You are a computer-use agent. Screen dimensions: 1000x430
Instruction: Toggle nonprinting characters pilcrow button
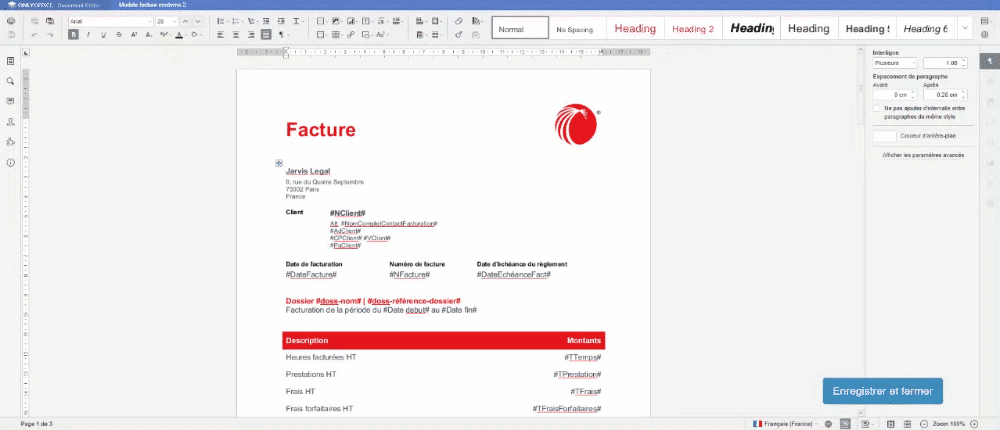[x=282, y=34]
